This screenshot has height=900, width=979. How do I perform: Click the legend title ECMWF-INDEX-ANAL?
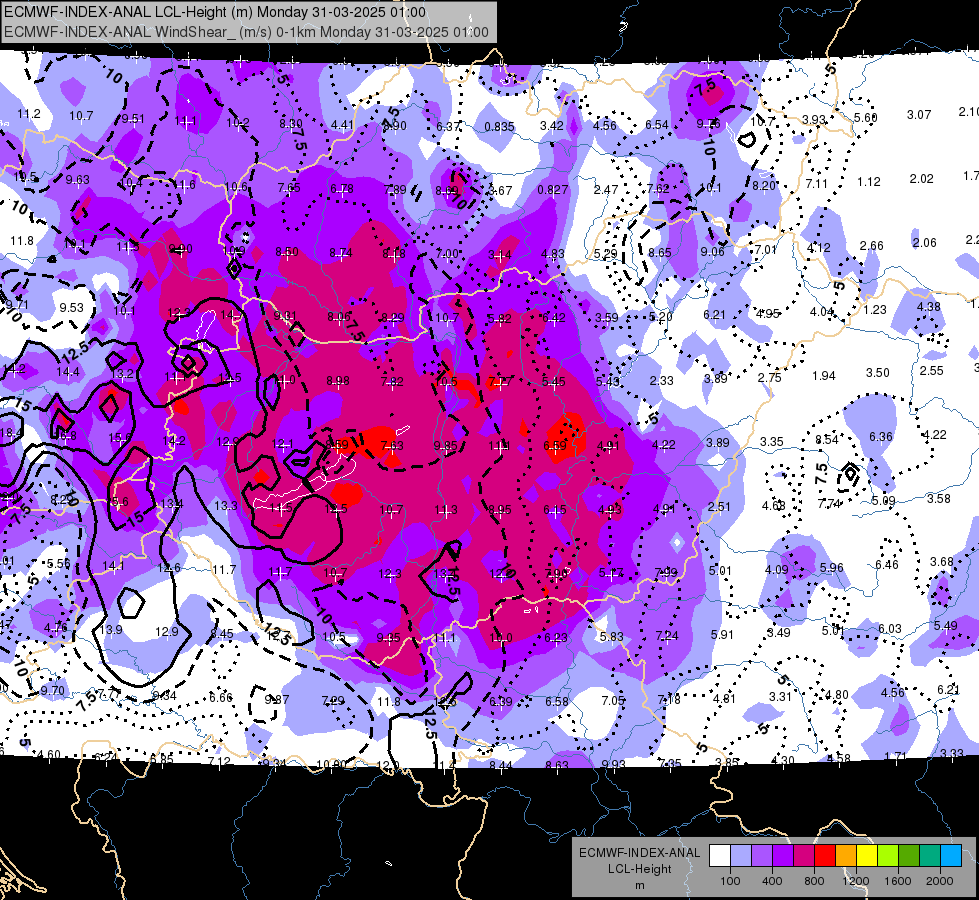point(639,853)
